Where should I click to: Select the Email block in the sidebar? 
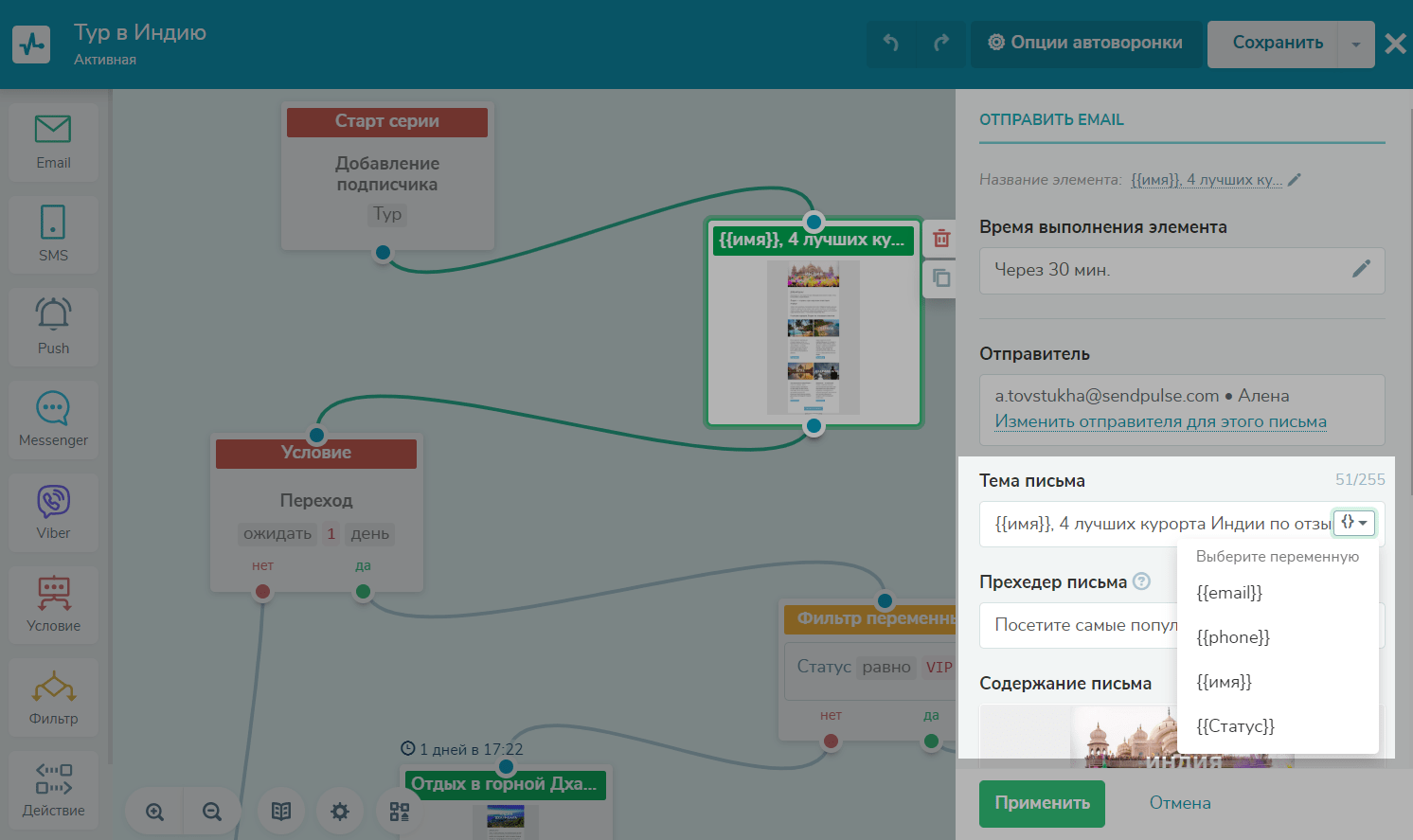(53, 141)
